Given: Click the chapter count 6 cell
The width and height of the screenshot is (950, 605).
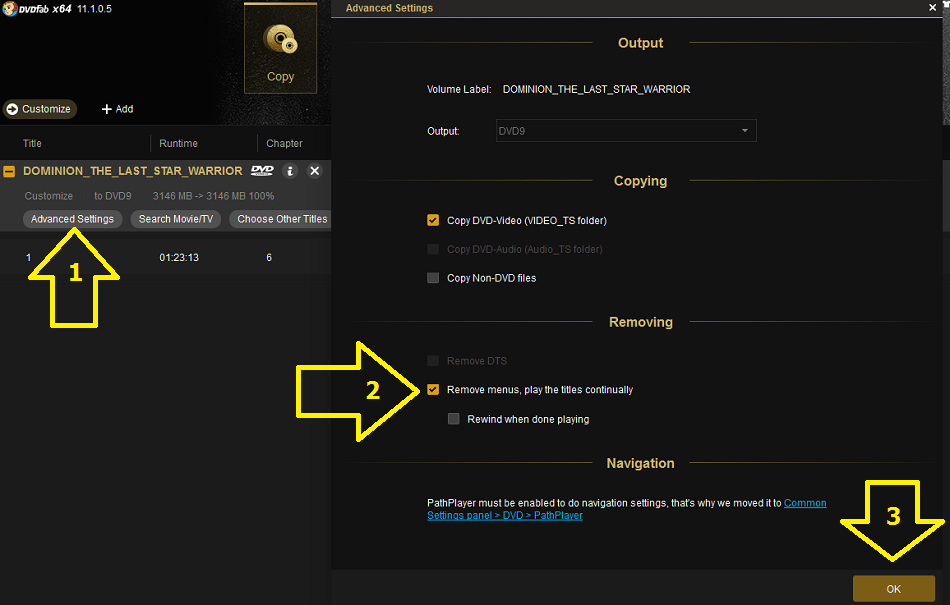Looking at the screenshot, I should [269, 257].
